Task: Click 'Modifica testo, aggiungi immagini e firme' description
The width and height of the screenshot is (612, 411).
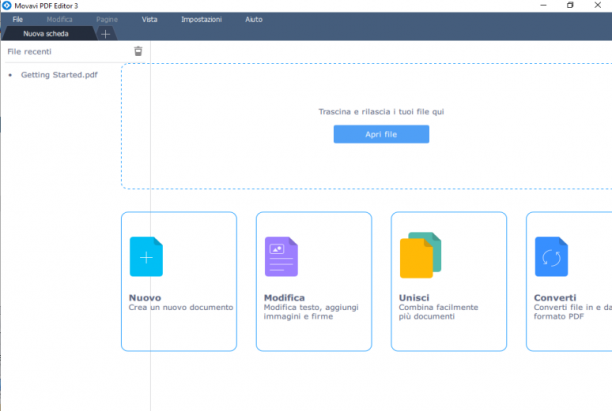Action: coord(311,312)
